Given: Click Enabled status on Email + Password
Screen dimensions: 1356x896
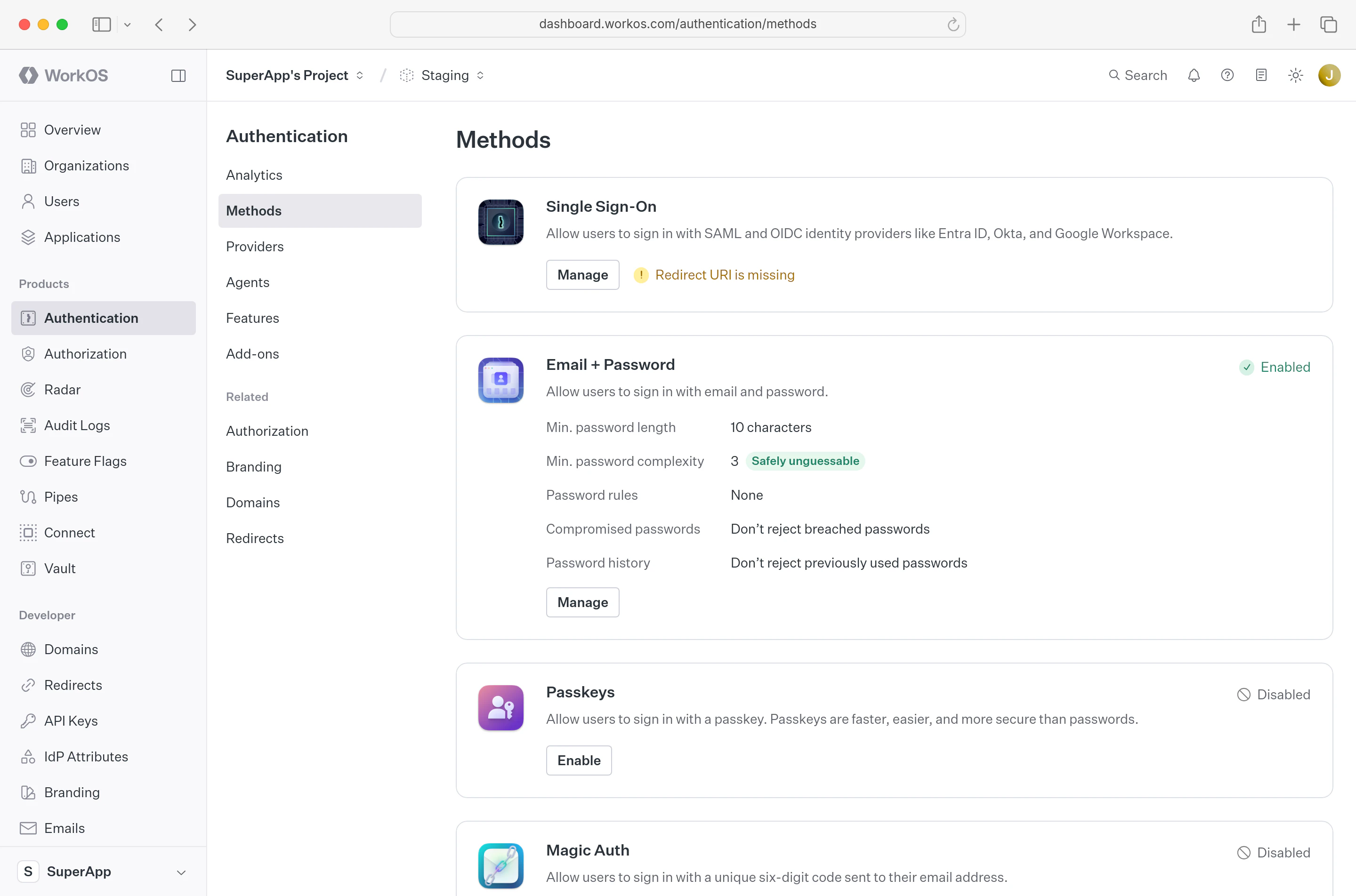Looking at the screenshot, I should coord(1275,367).
